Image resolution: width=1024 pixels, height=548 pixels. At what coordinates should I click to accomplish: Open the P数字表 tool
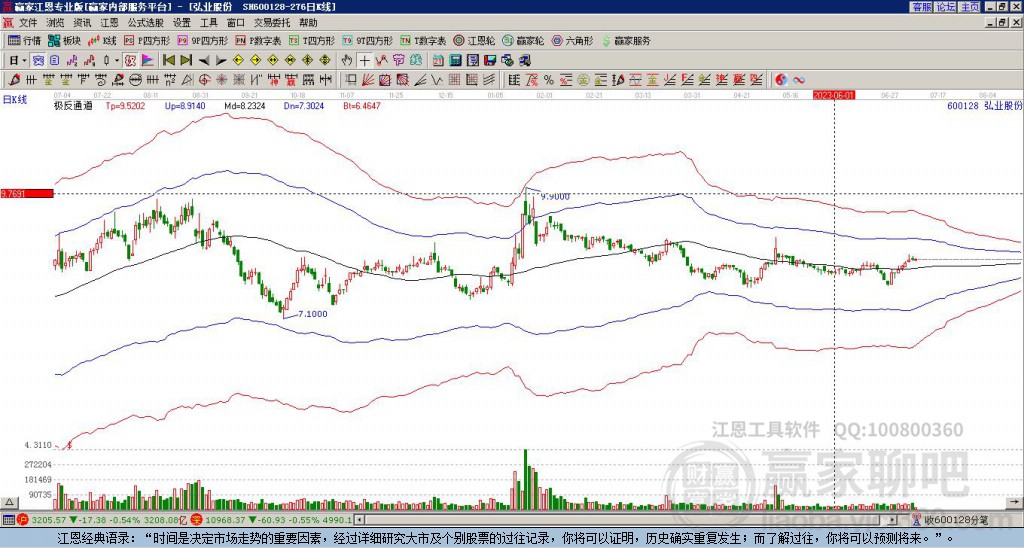tap(258, 40)
